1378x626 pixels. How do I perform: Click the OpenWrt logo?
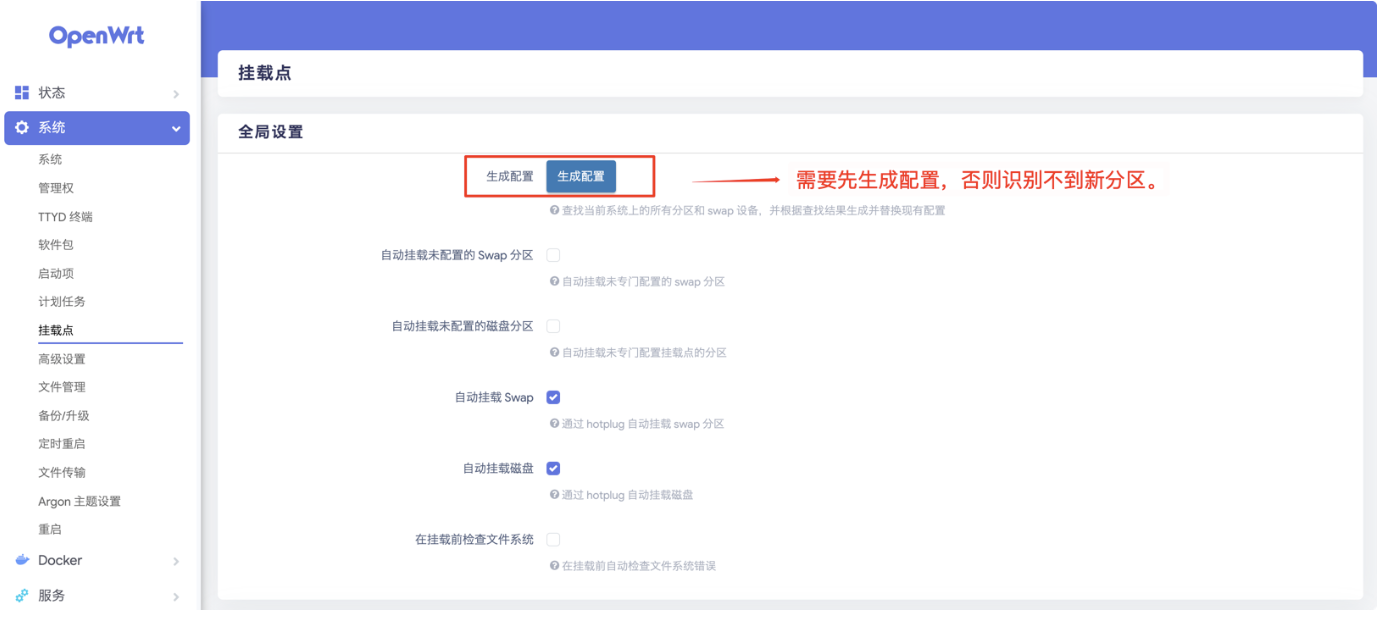coord(96,36)
